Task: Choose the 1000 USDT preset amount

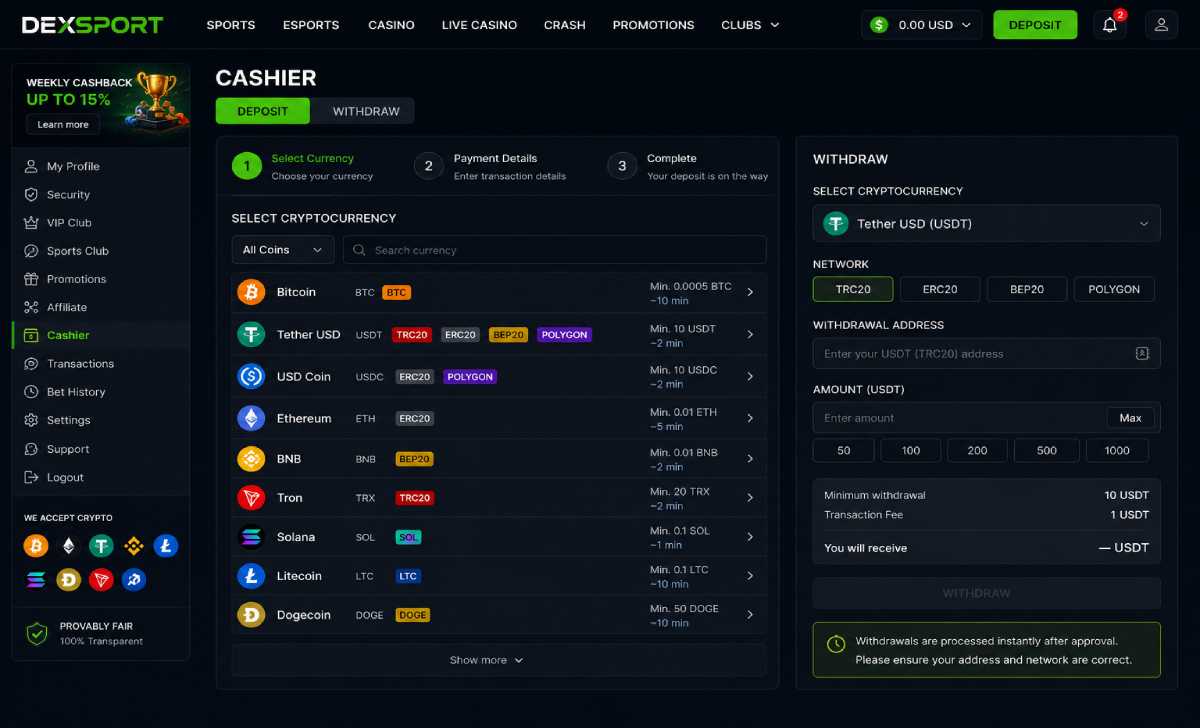Action: (x=1117, y=450)
